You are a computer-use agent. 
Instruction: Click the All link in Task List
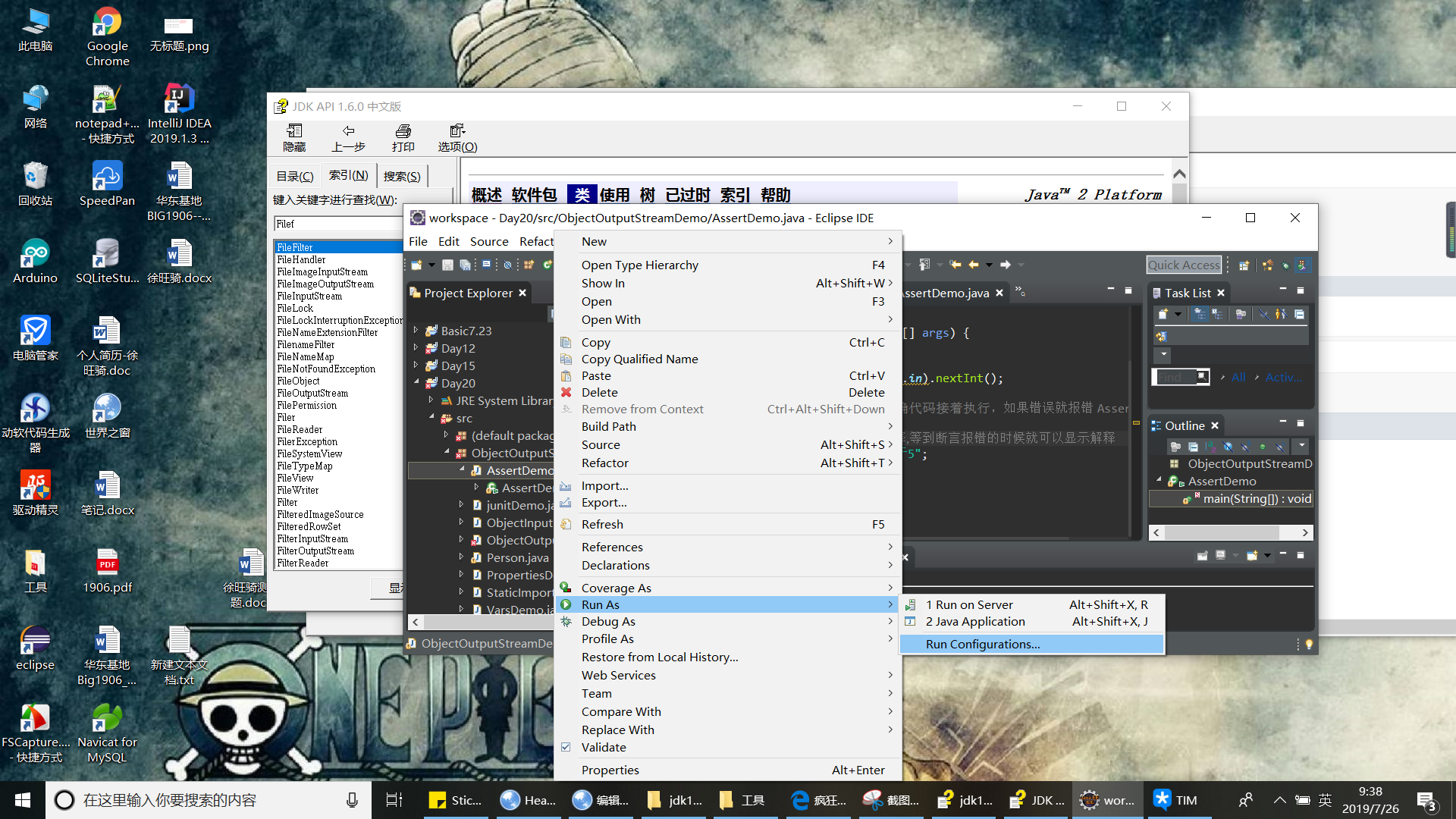[1238, 377]
